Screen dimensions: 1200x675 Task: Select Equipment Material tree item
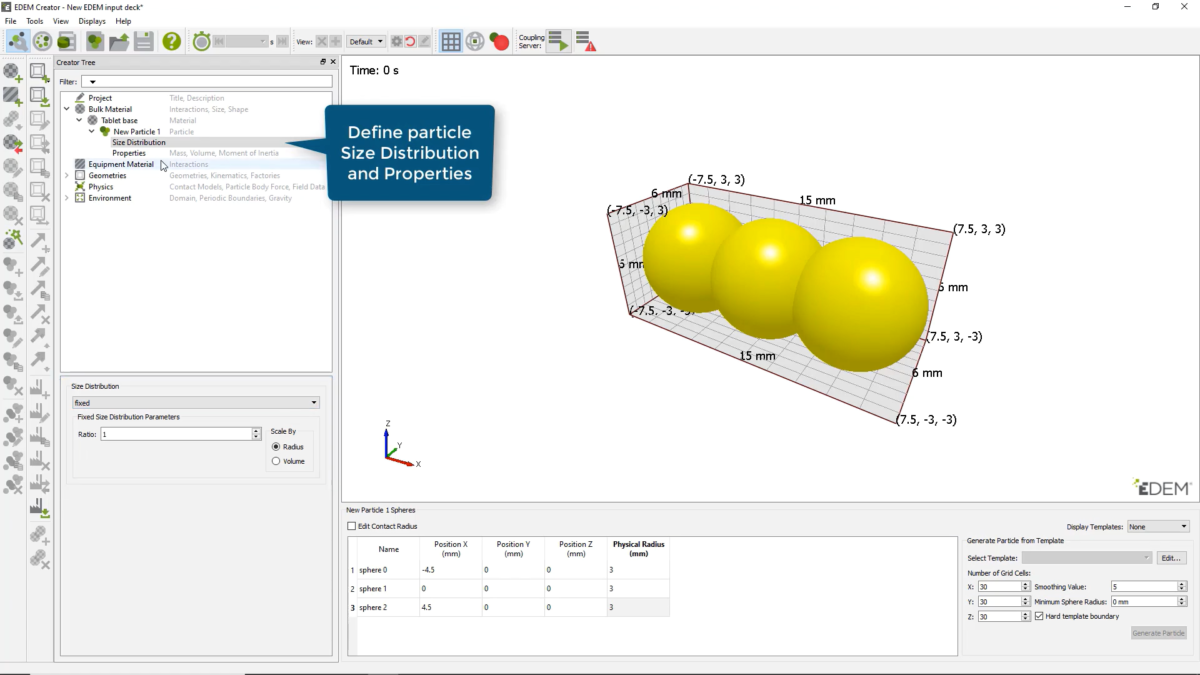121,164
